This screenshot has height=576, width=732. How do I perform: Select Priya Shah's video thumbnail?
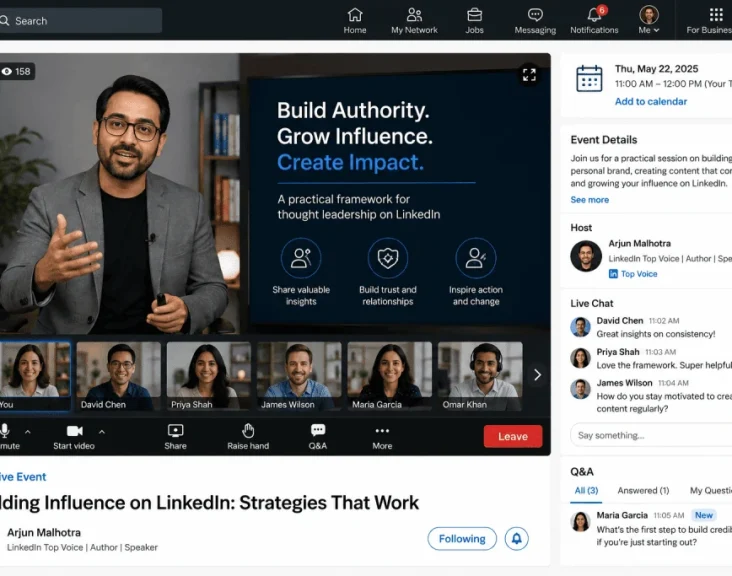pyautogui.click(x=209, y=376)
